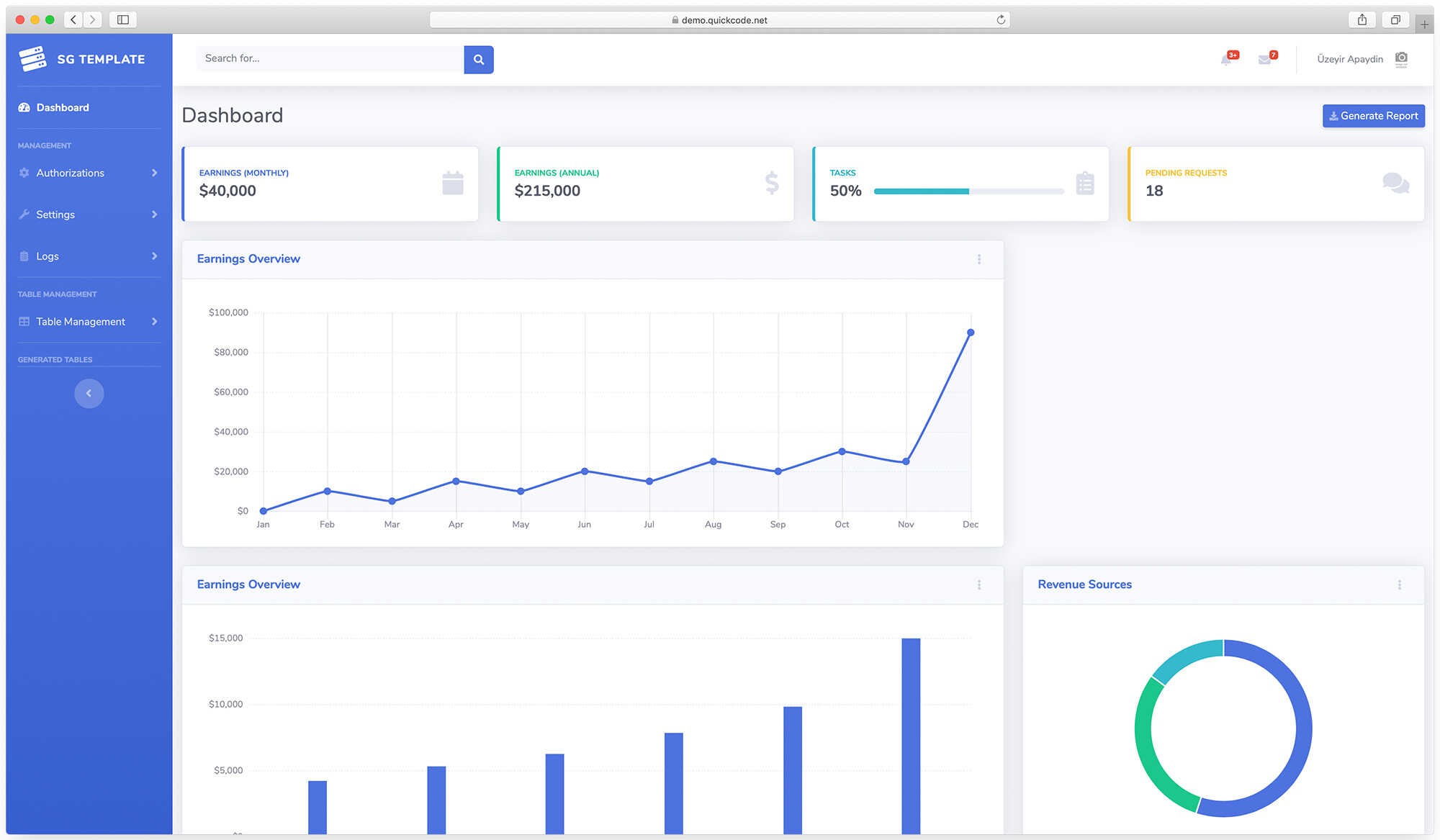Click the Üzeyir Apaydin username link
The height and width of the screenshot is (840, 1440).
(x=1350, y=59)
